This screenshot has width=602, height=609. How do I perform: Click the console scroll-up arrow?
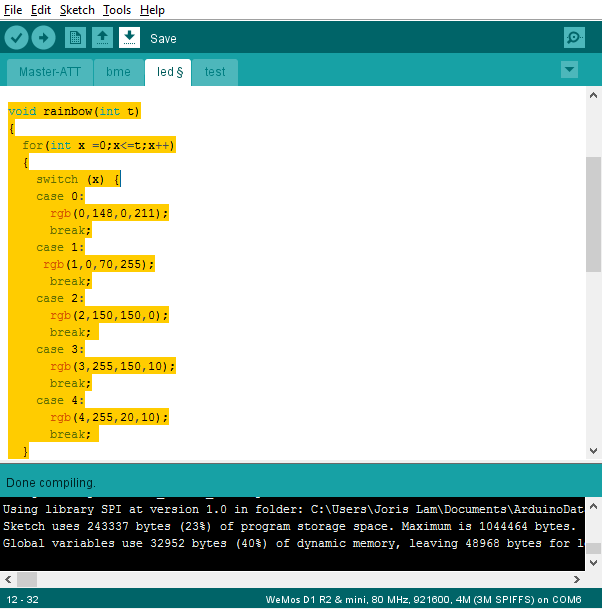tap(593, 506)
